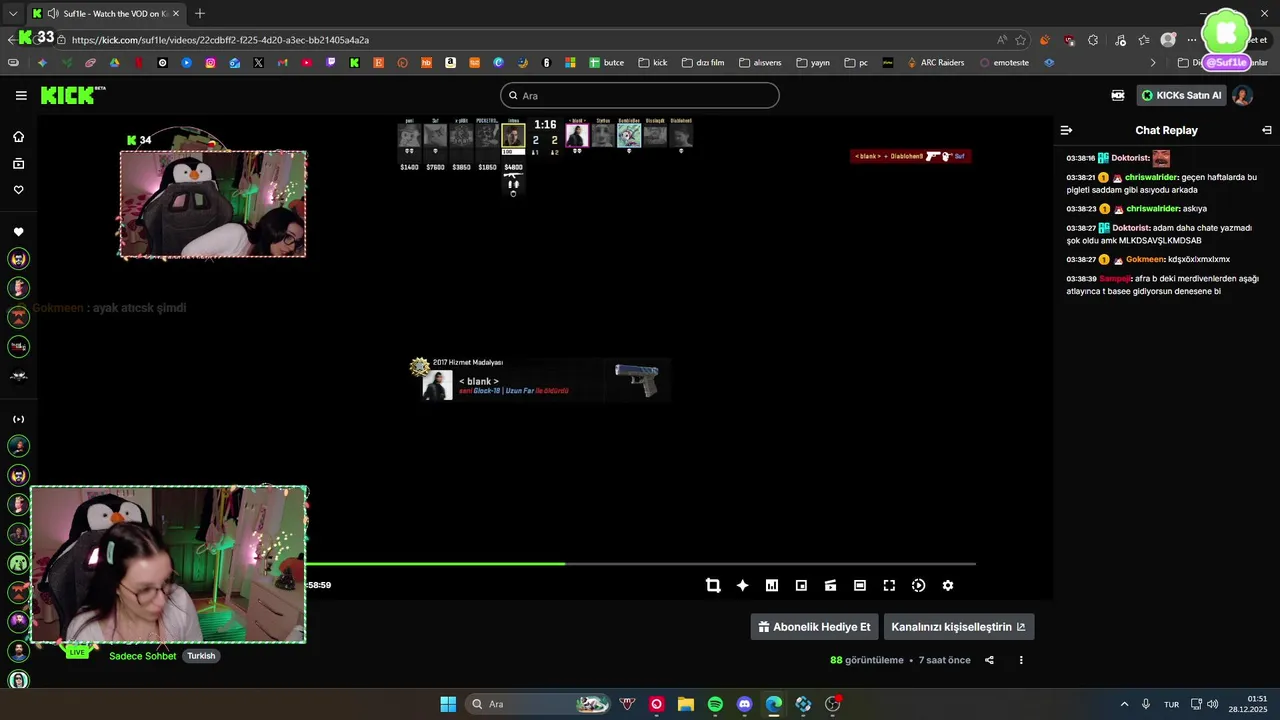This screenshot has height=720, width=1280.
Task: Open the Suf1le browser tab
Action: tap(105, 14)
